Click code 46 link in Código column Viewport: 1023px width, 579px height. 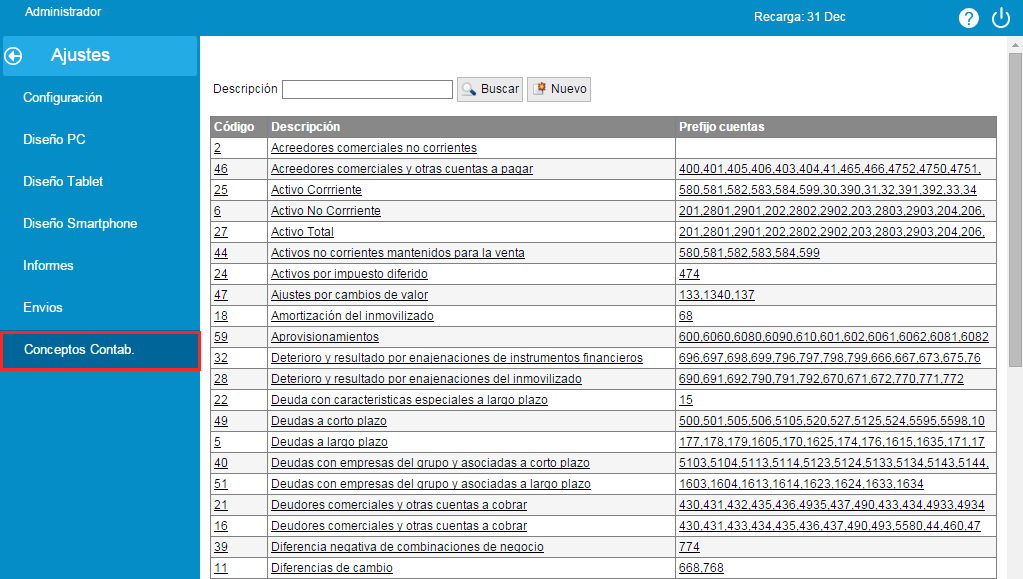tap(221, 169)
